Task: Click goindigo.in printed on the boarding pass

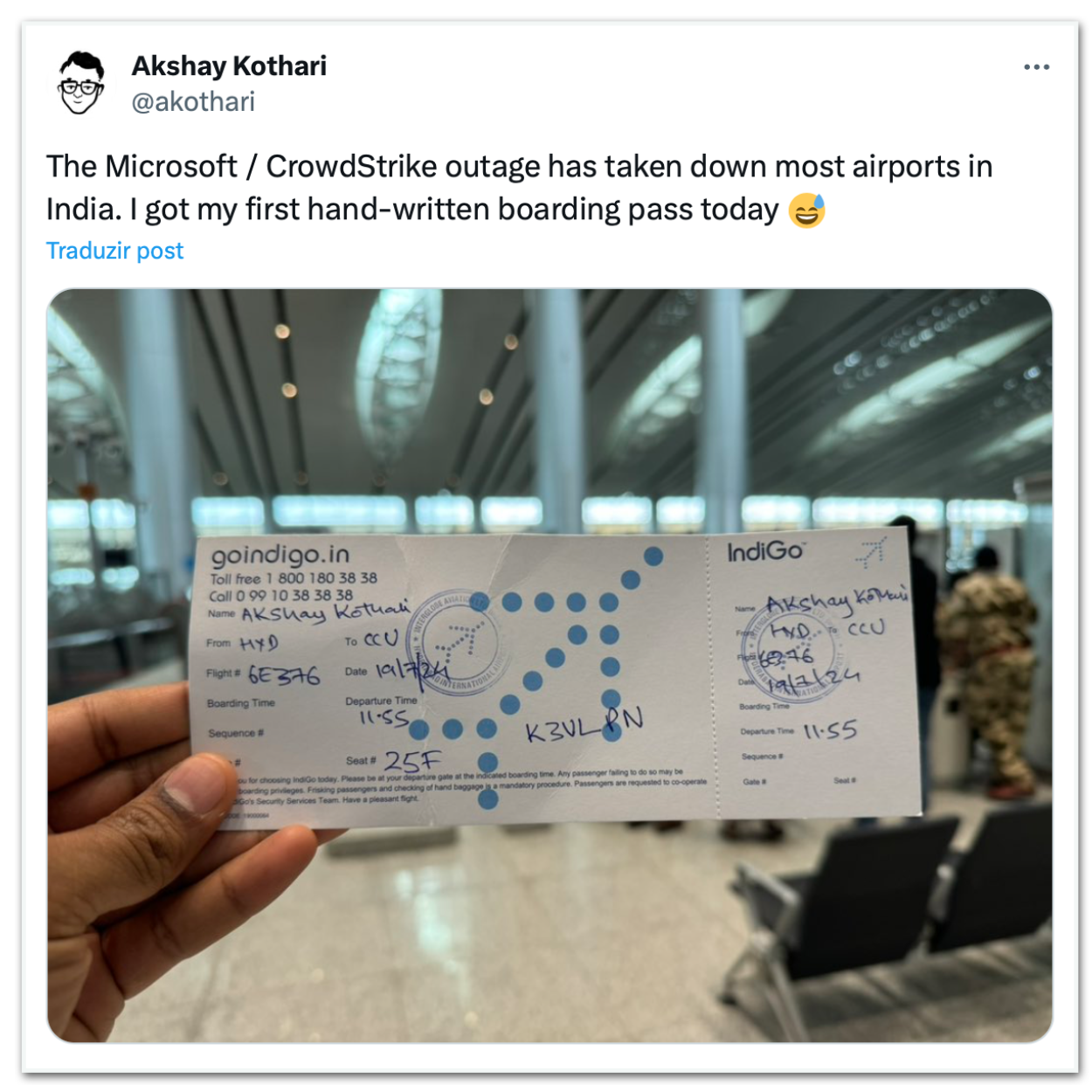Action: coord(280,555)
